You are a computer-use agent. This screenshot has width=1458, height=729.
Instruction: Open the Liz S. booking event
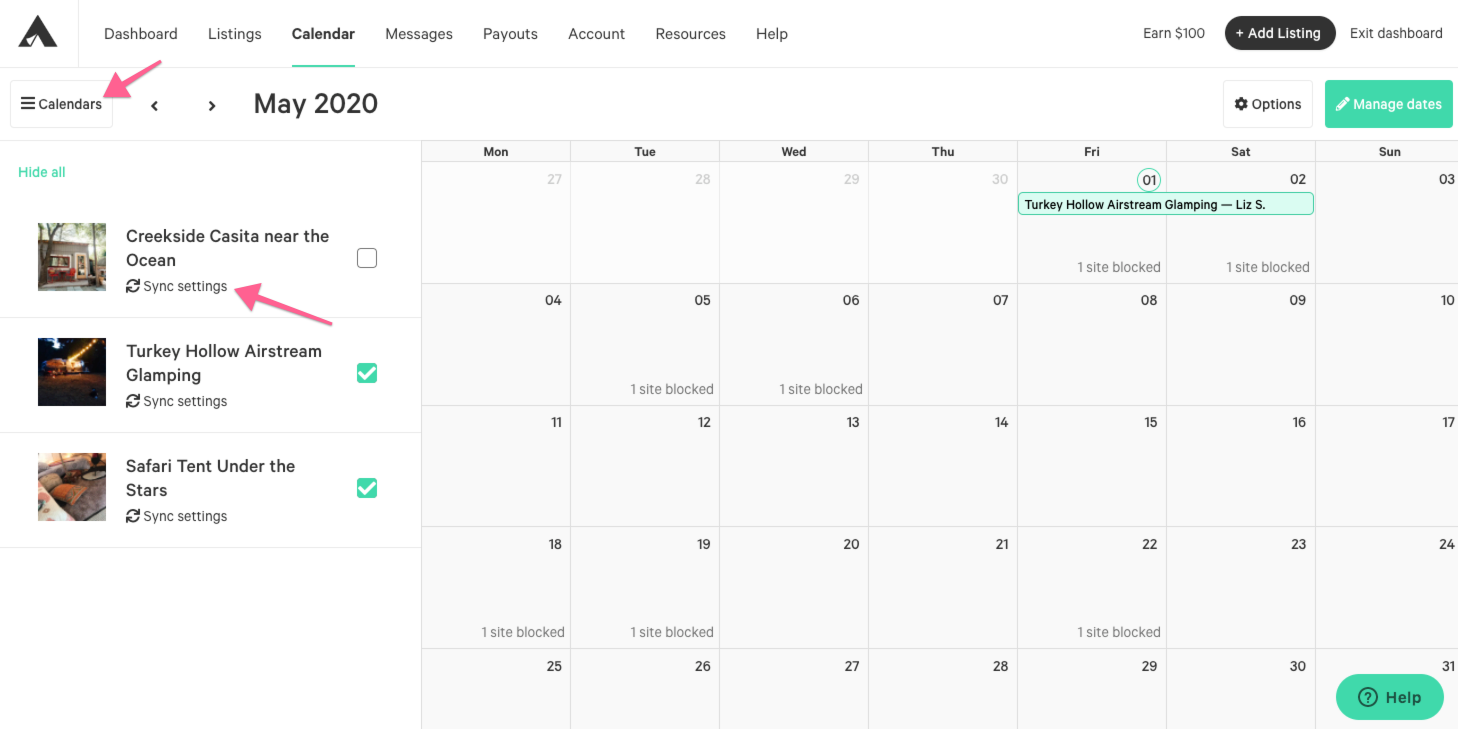click(x=1165, y=204)
